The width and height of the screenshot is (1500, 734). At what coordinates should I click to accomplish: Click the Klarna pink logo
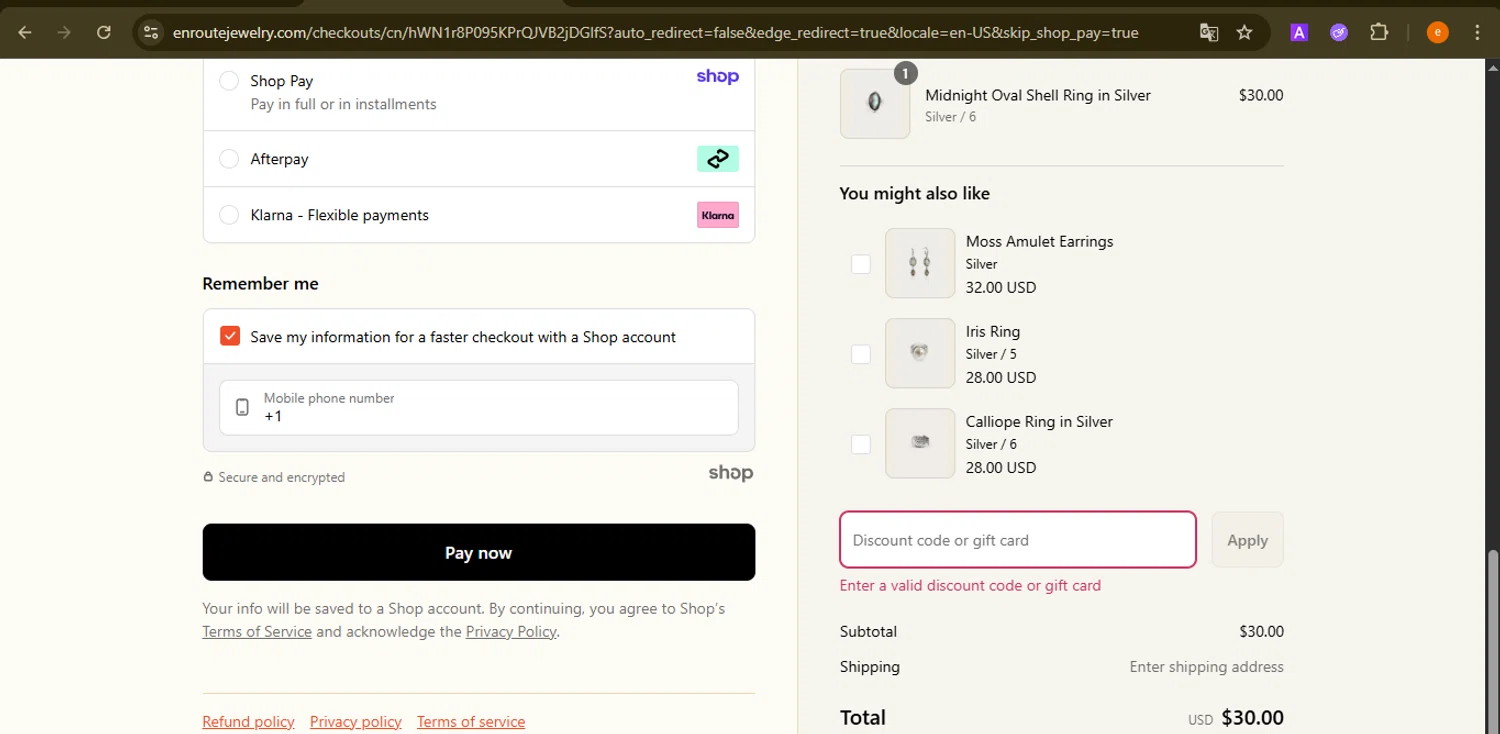717,214
